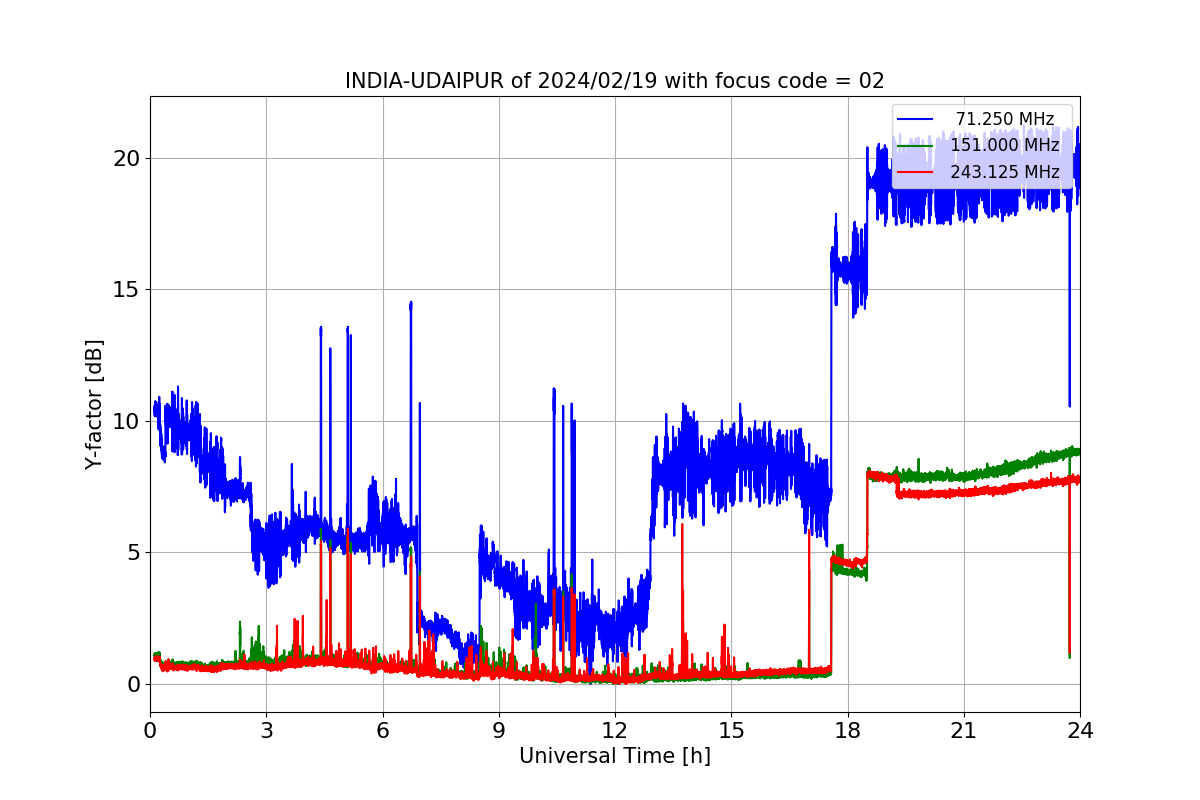Click the x-axis tick label 21
Image resolution: width=1200 pixels, height=800 pixels.
pos(964,731)
